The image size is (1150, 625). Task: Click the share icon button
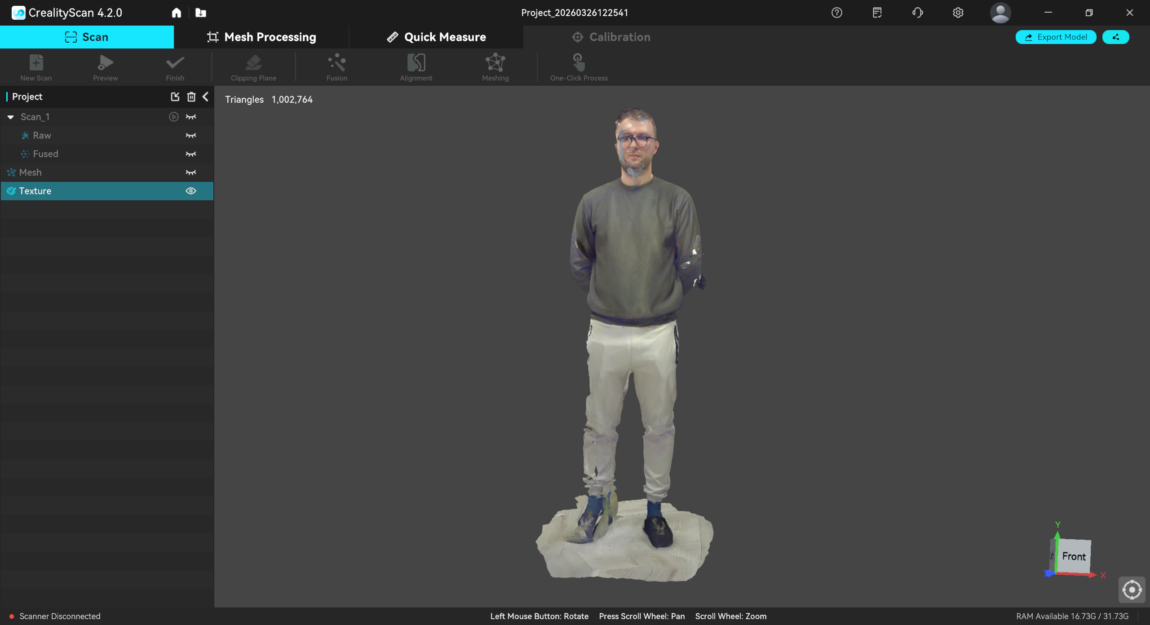pyautogui.click(x=1115, y=37)
